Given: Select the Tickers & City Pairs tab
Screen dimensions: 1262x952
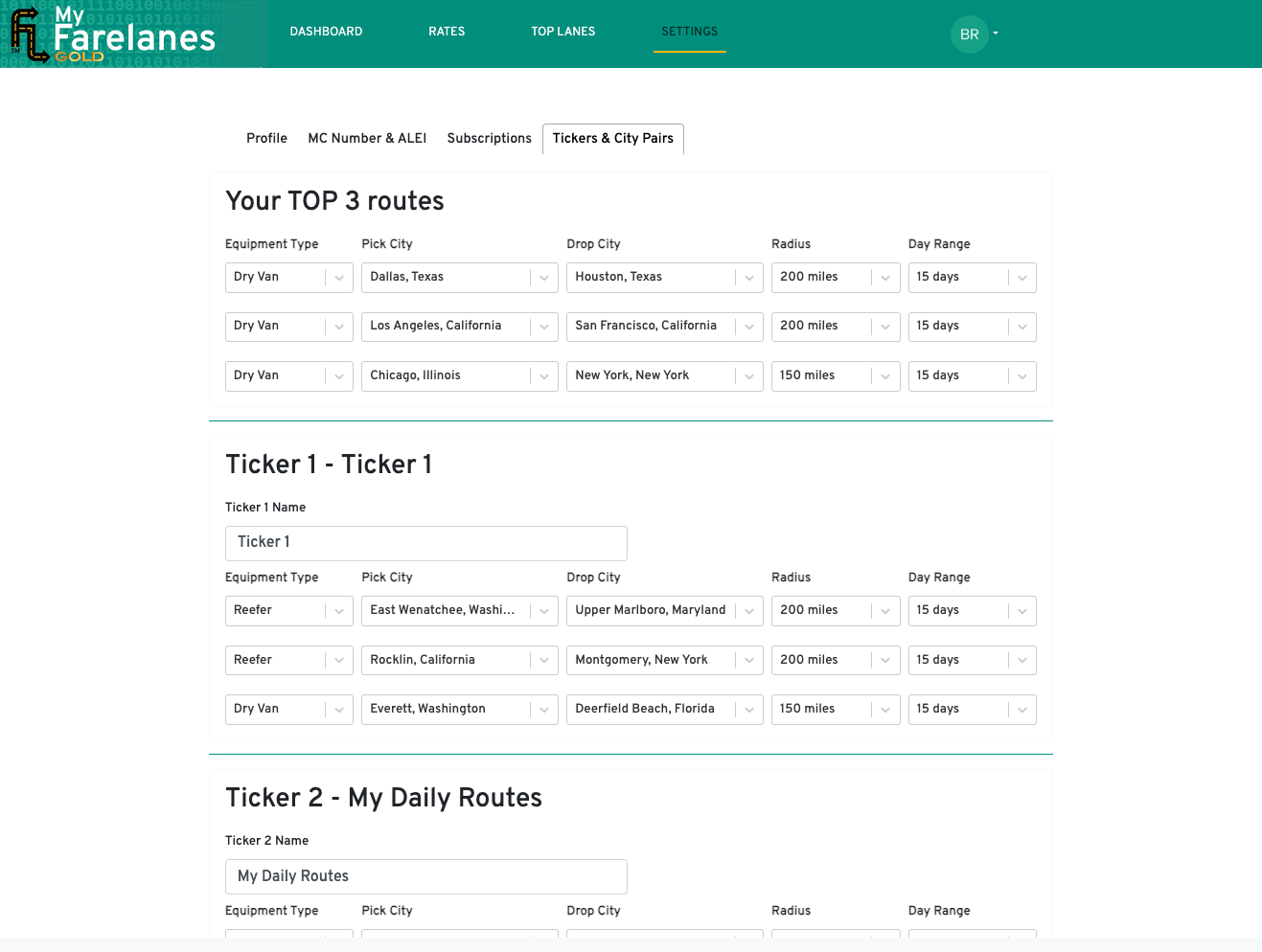Looking at the screenshot, I should (613, 138).
